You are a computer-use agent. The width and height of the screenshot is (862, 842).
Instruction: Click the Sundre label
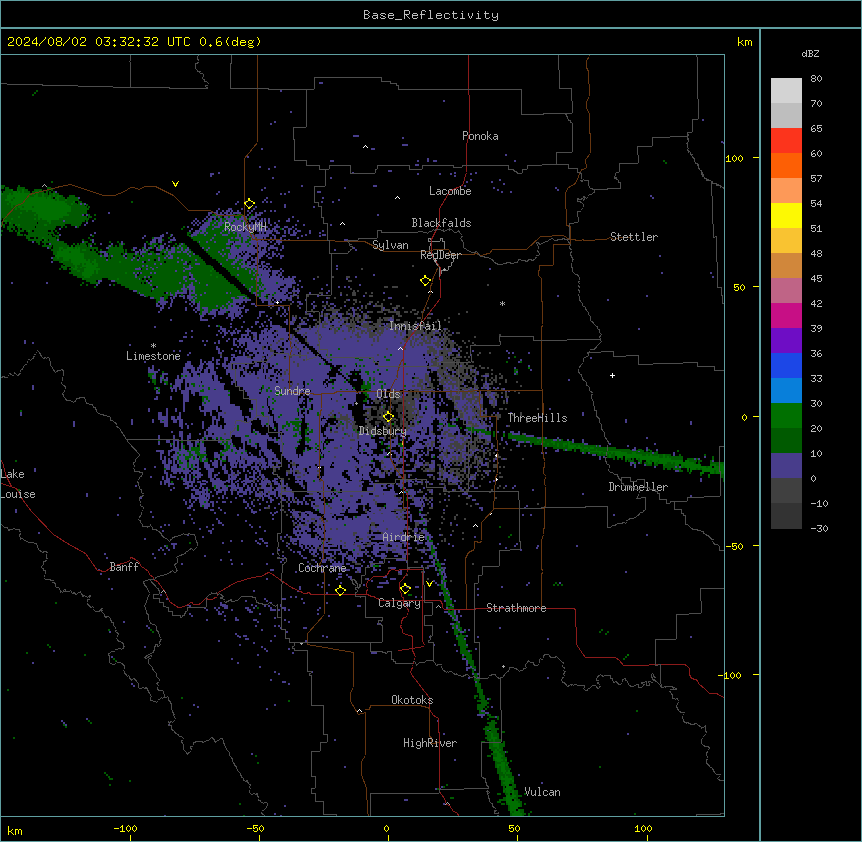pyautogui.click(x=292, y=391)
